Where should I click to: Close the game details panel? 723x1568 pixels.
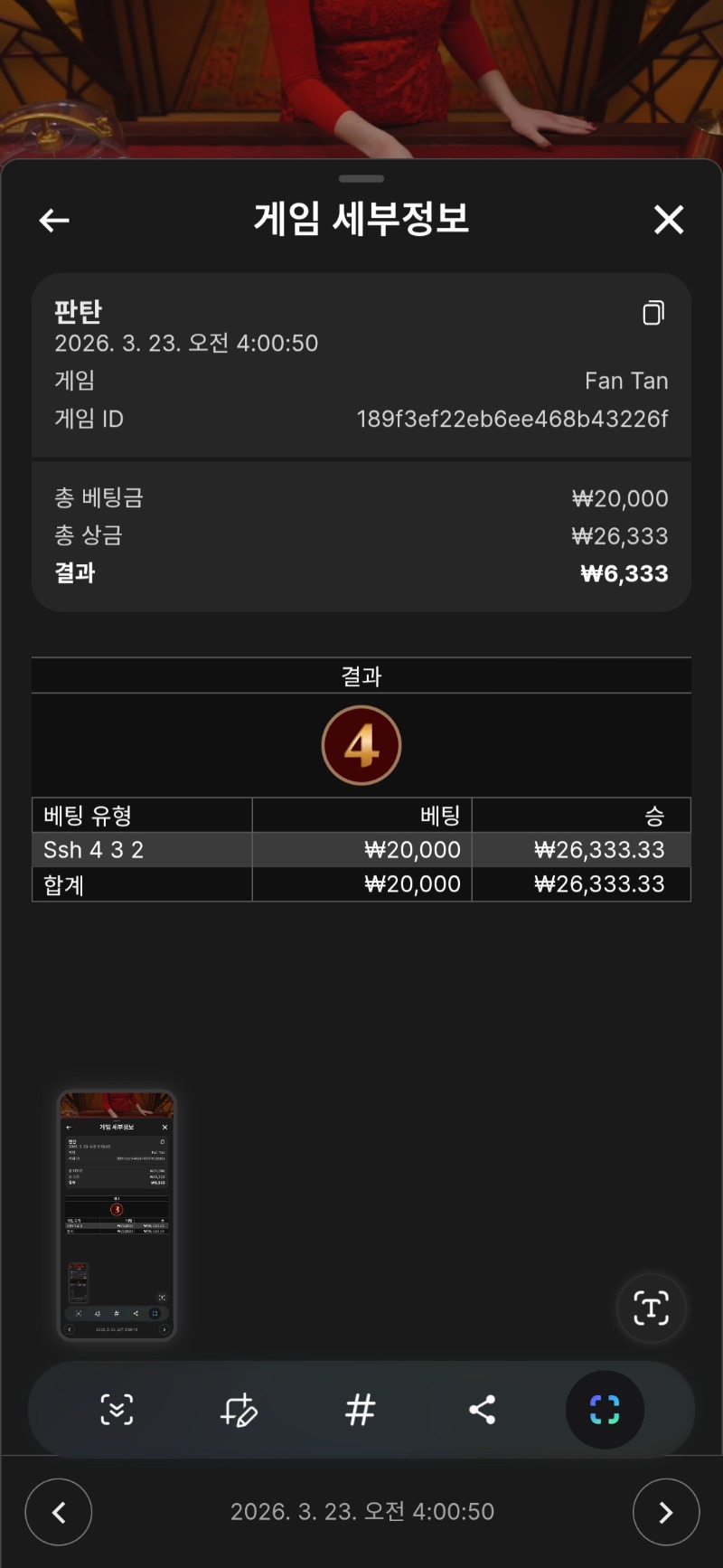(x=669, y=219)
